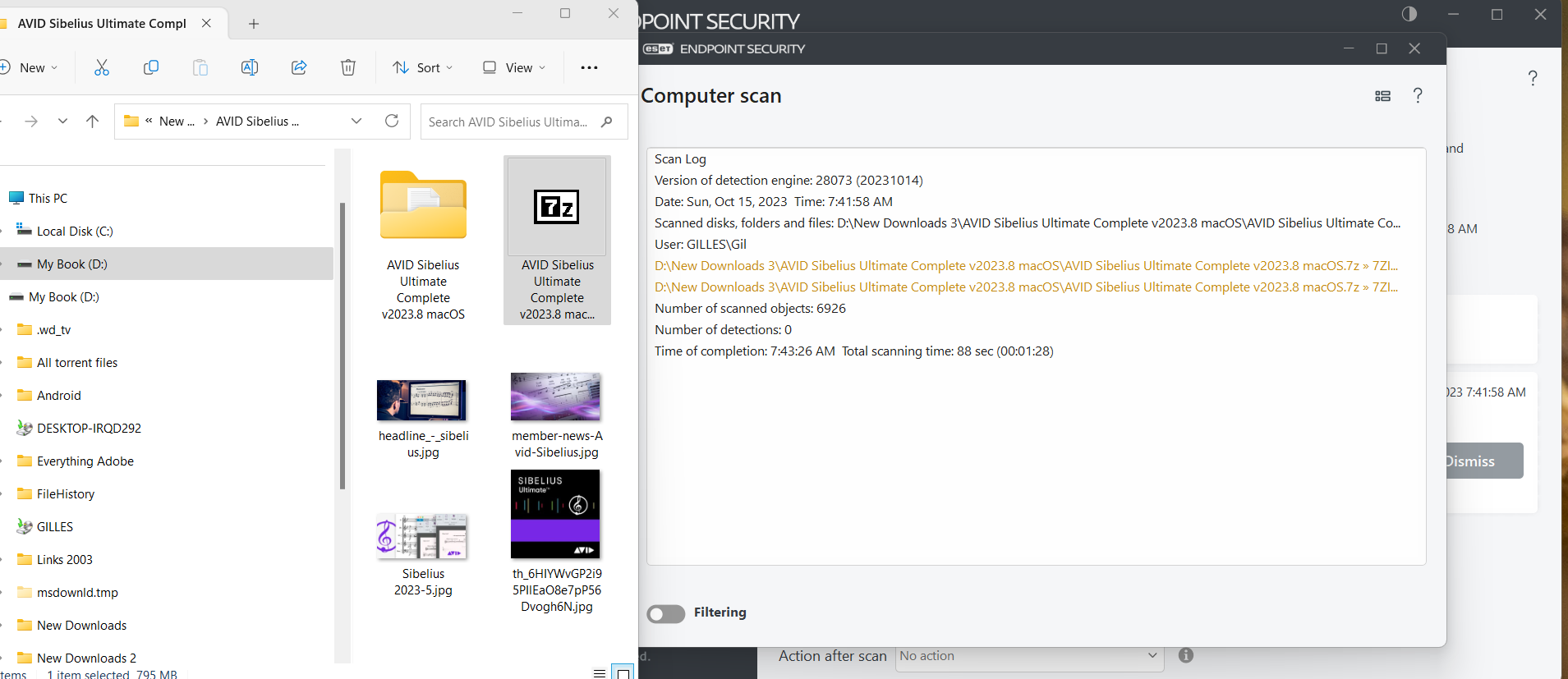This screenshot has width=1568, height=679.
Task: Click the Dismiss button in background window
Action: (1484, 461)
